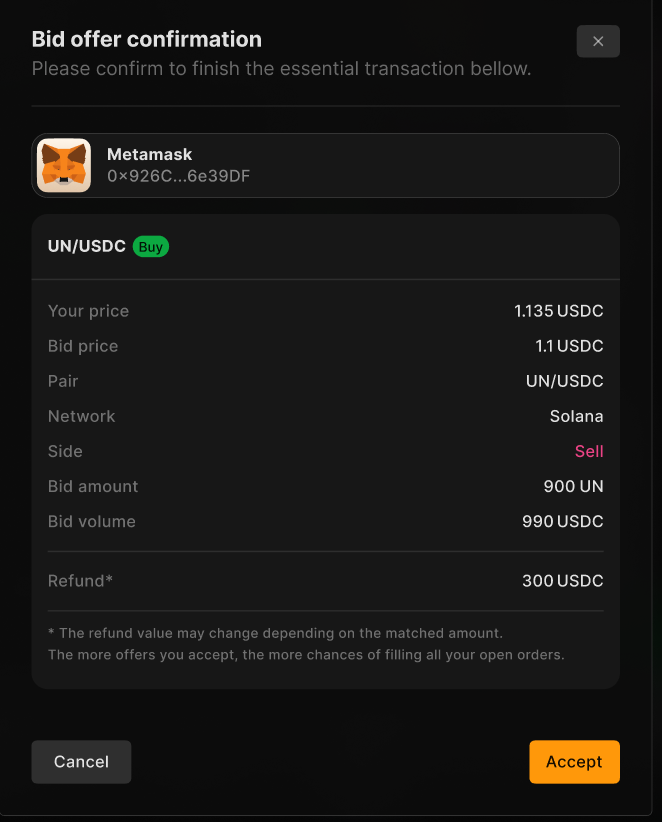Click the UN/USDC pair heading
Viewport: 662px width, 822px height.
(87, 247)
